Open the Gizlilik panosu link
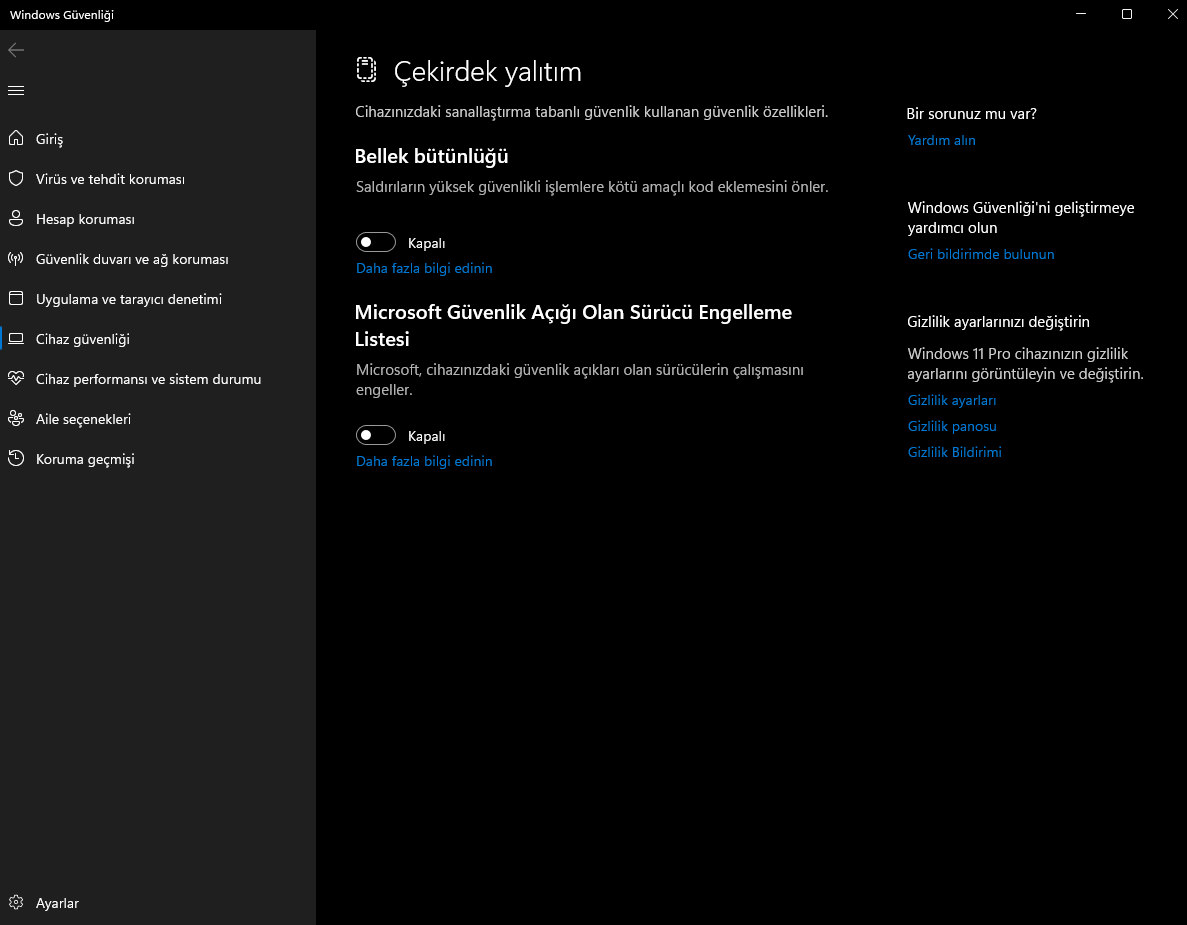This screenshot has height=925, width=1187. (951, 426)
